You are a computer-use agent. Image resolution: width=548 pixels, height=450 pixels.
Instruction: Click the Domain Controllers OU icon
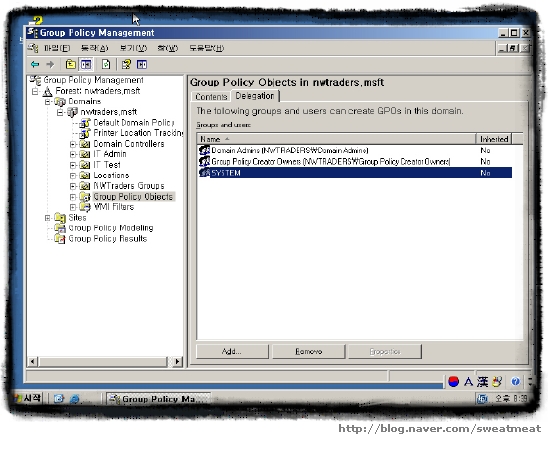[x=85, y=144]
